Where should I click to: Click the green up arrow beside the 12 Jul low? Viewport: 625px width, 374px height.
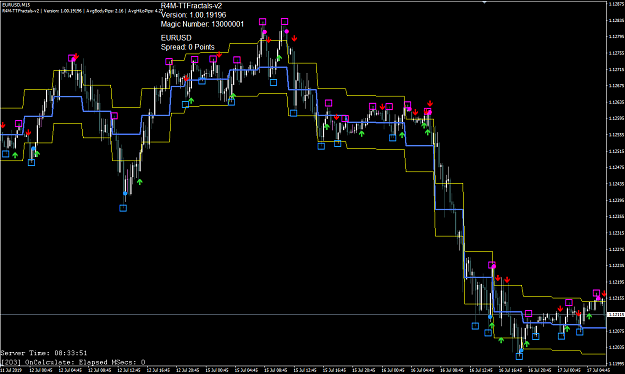click(140, 182)
